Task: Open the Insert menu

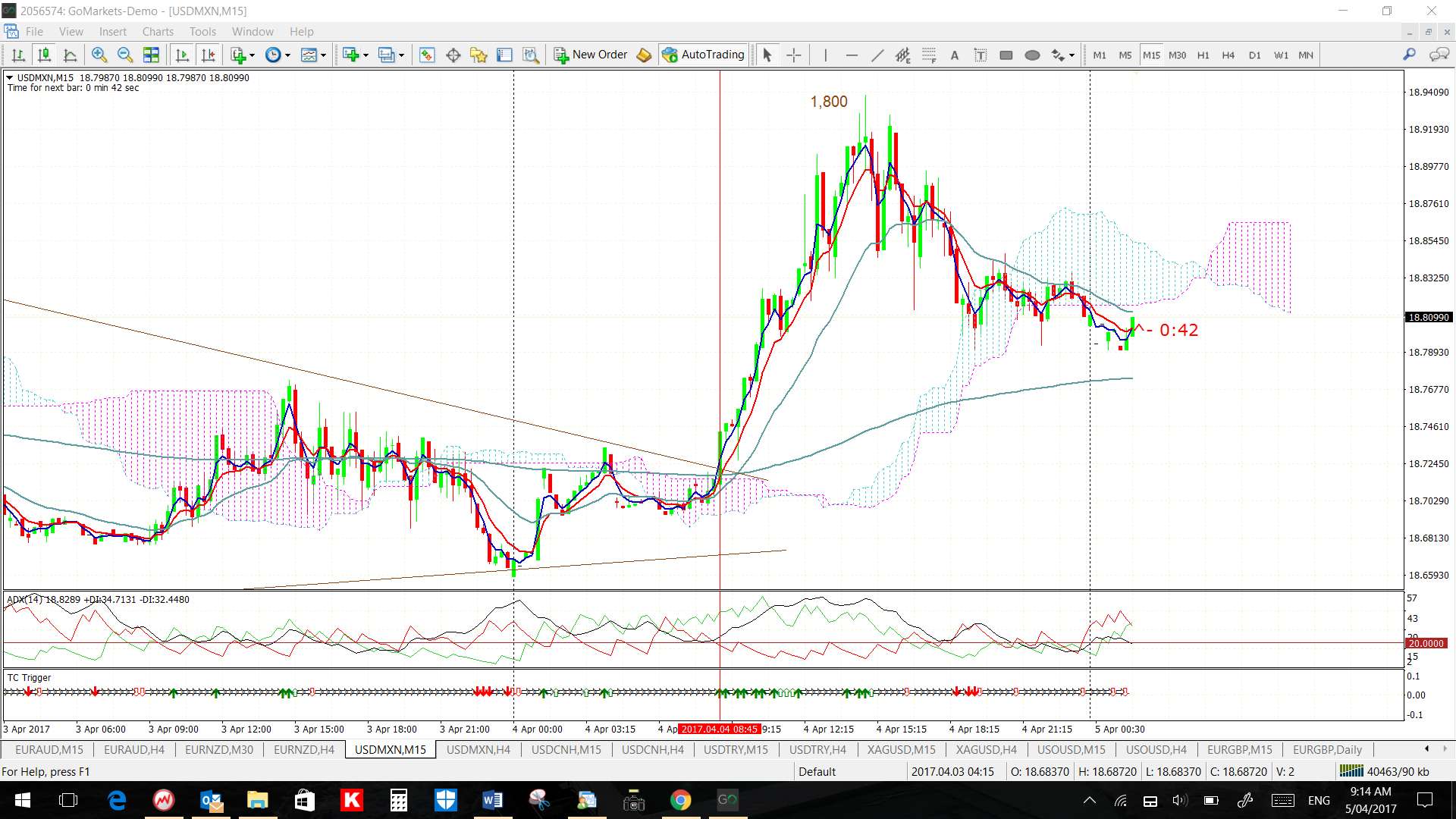Action: [x=113, y=31]
